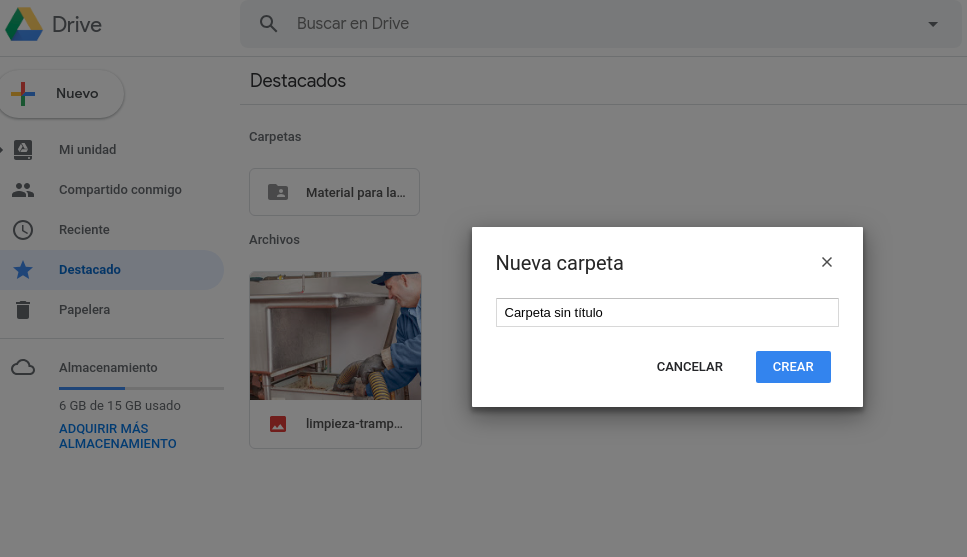This screenshot has width=967, height=557.
Task: Open search options dropdown arrow
Action: pyautogui.click(x=933, y=24)
